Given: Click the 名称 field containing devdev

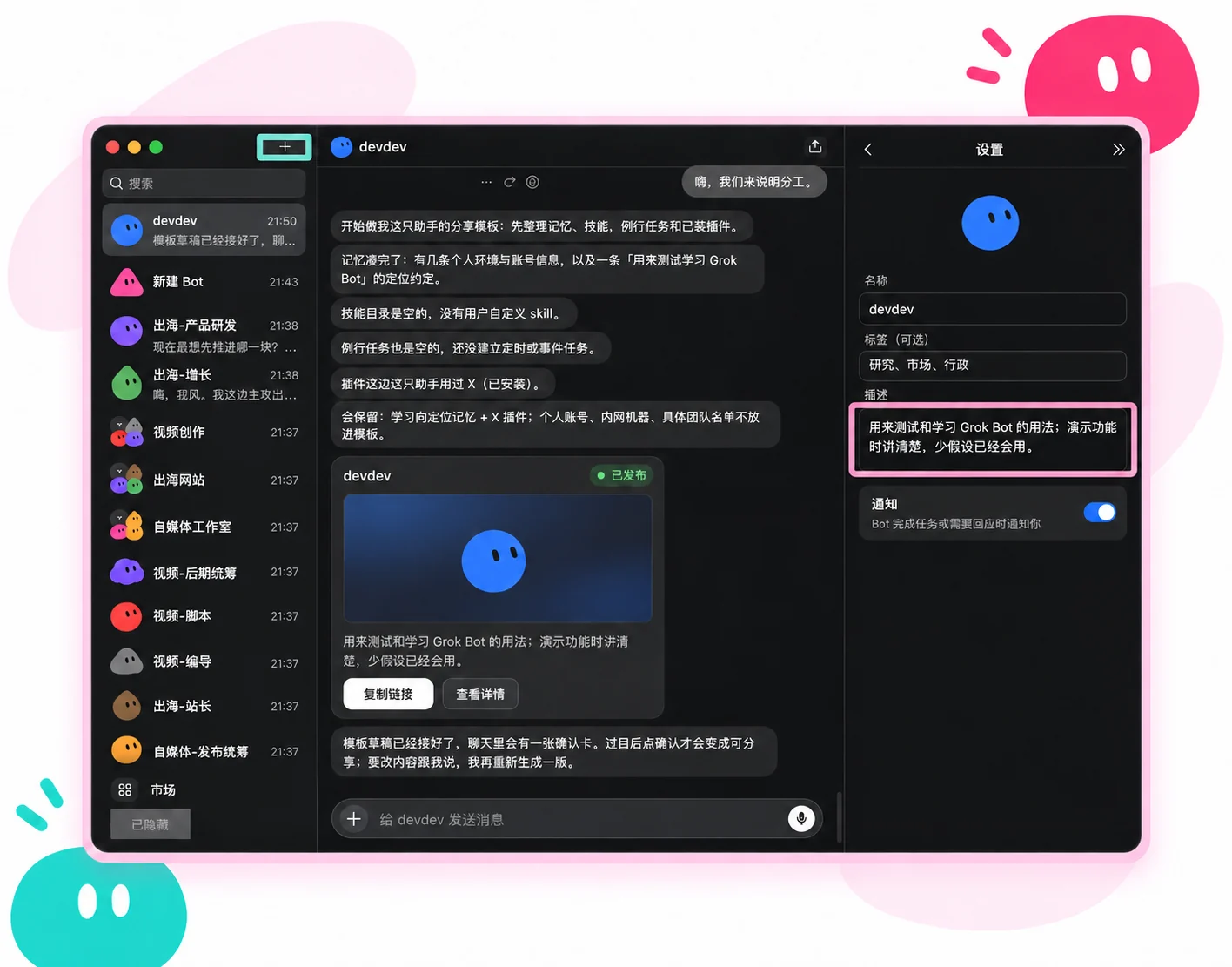Looking at the screenshot, I should (x=993, y=309).
